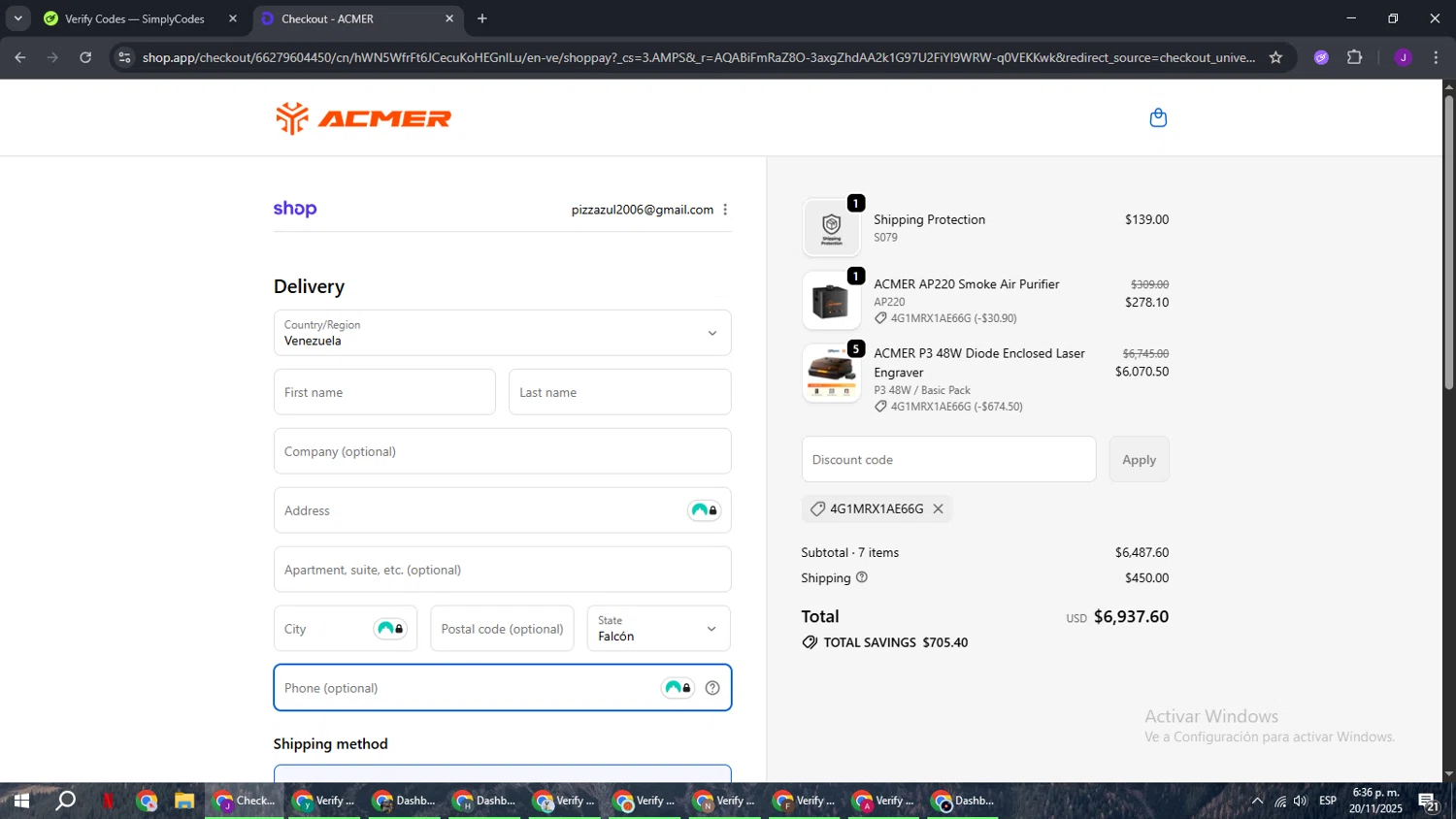This screenshot has height=819, width=1456.
Task: Click the ESP language indicator
Action: [x=1328, y=801]
